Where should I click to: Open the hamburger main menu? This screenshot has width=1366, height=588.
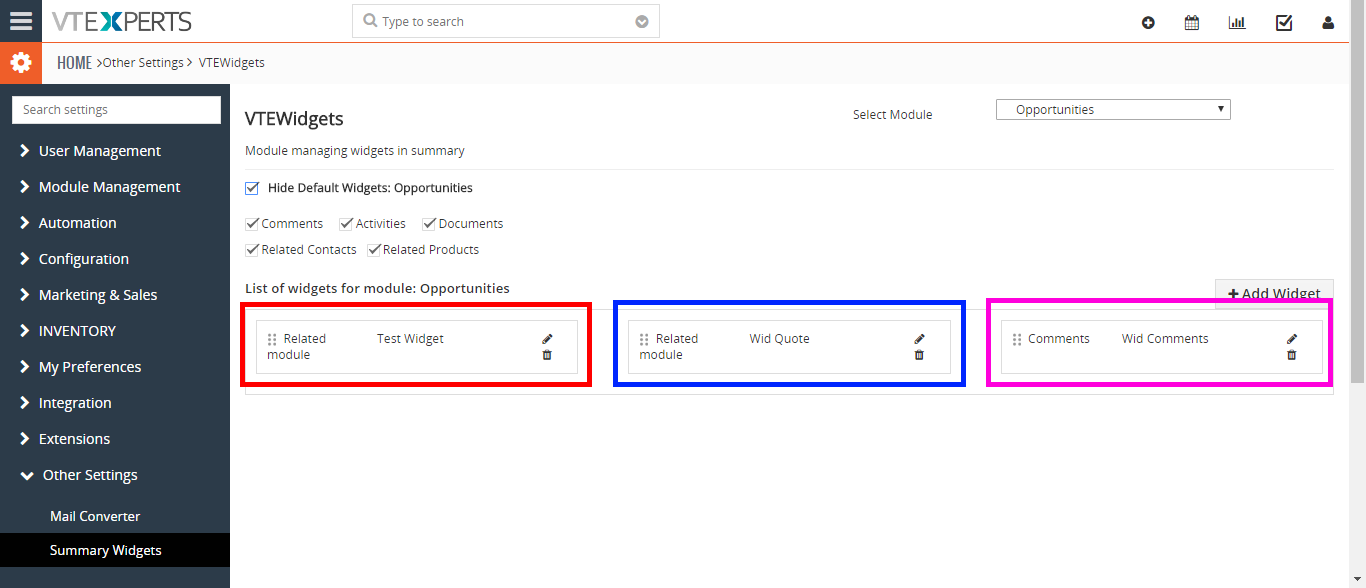click(x=21, y=21)
